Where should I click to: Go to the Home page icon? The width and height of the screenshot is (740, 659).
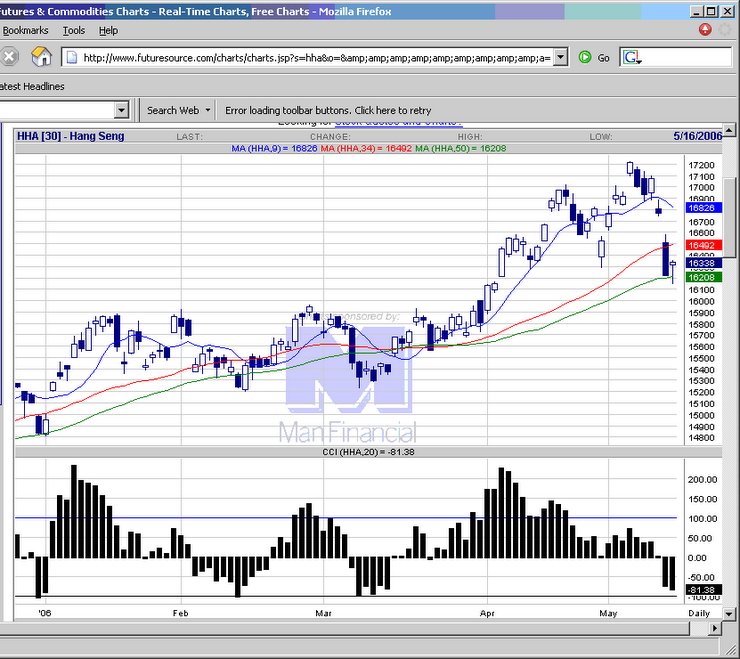pyautogui.click(x=42, y=57)
